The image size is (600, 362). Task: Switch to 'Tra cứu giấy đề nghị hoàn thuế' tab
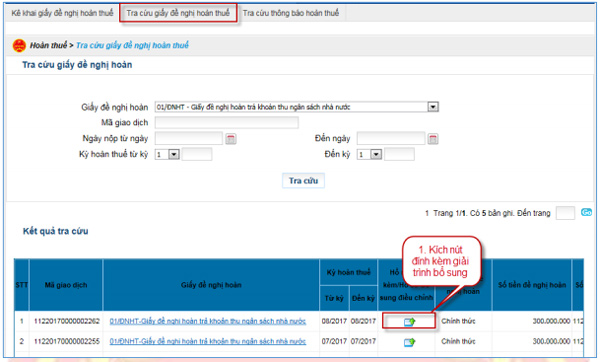[x=178, y=13]
